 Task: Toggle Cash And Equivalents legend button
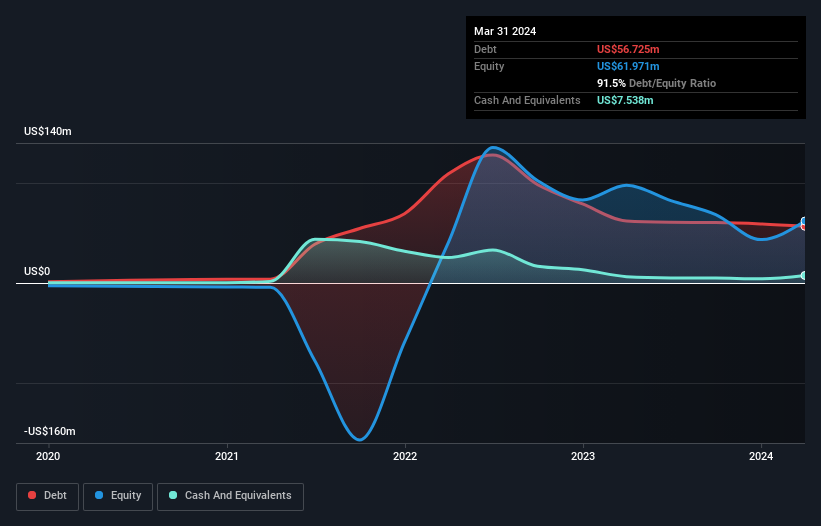pos(230,496)
